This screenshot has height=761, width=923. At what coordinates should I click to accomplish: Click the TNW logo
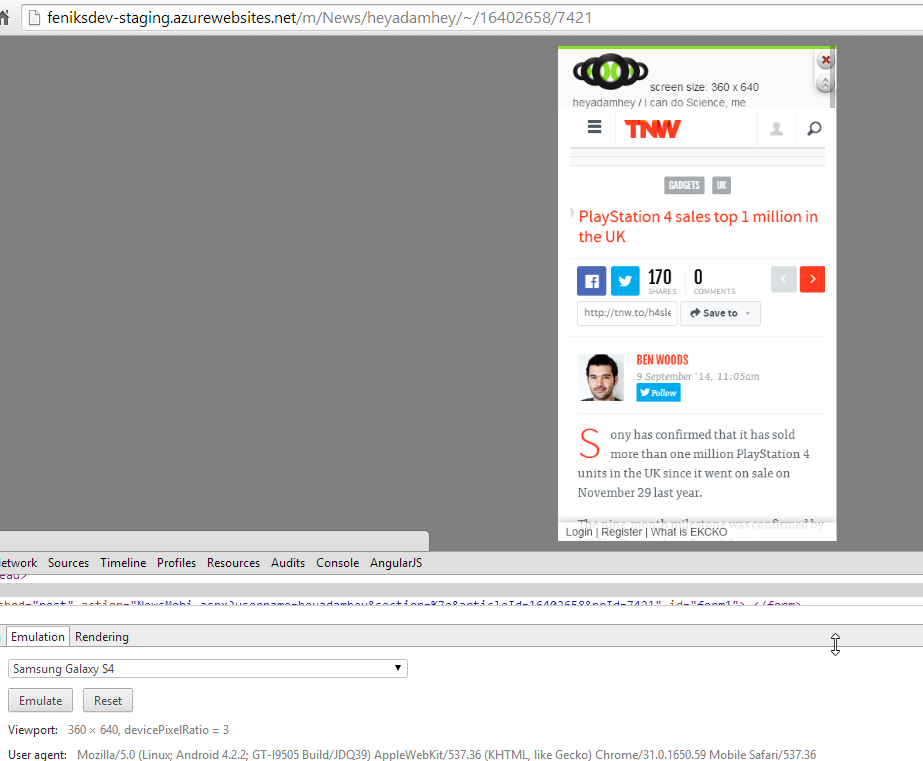pos(652,129)
